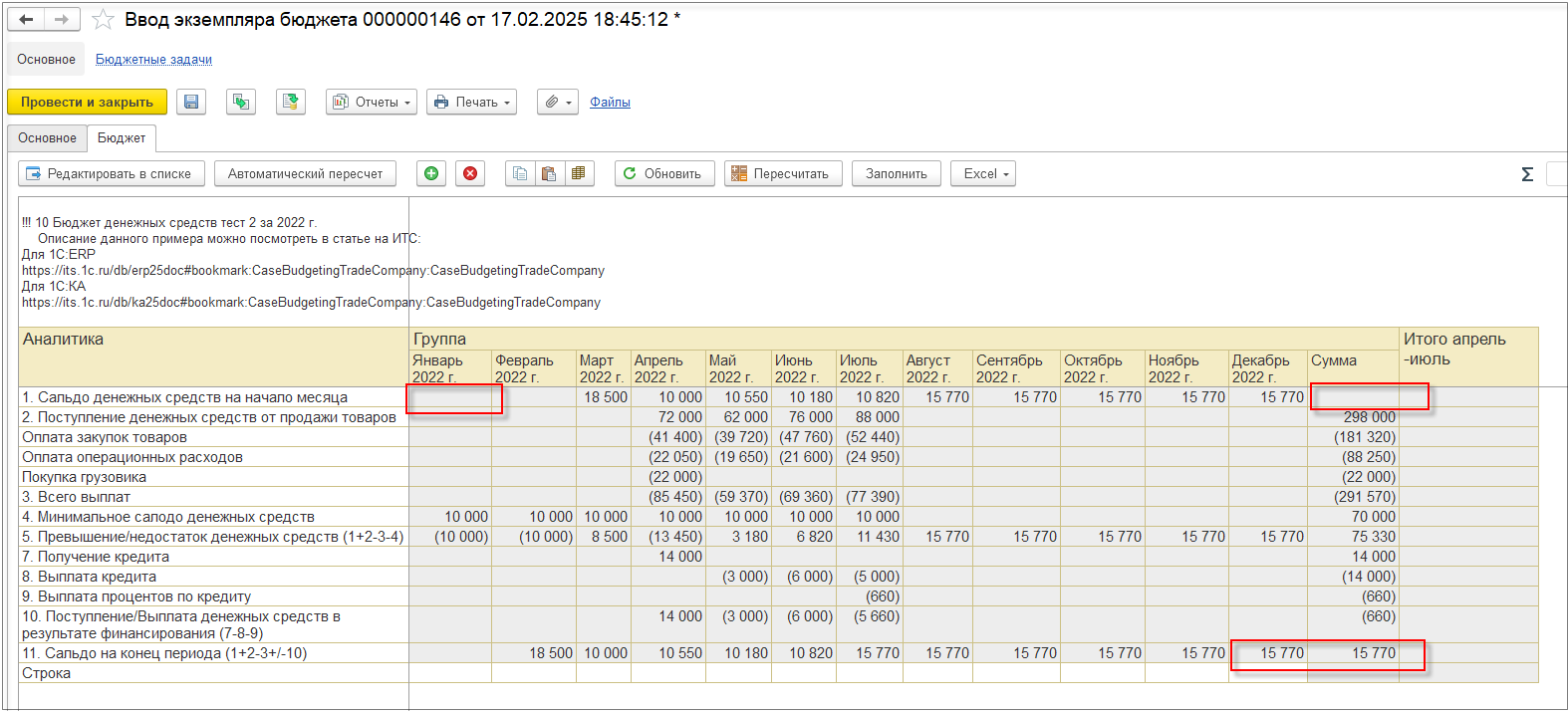Viewport: 1568px width, 711px height.
Task: Click the copy cells icon
Action: click(519, 173)
